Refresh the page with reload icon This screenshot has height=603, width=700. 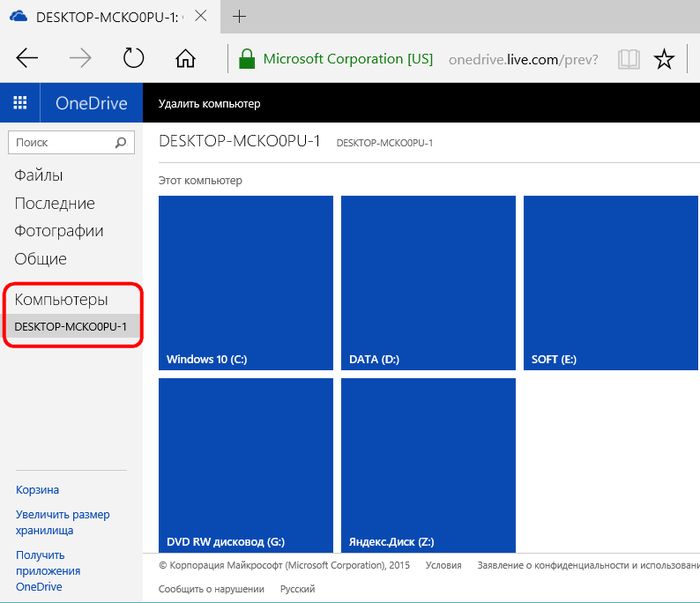point(133,59)
